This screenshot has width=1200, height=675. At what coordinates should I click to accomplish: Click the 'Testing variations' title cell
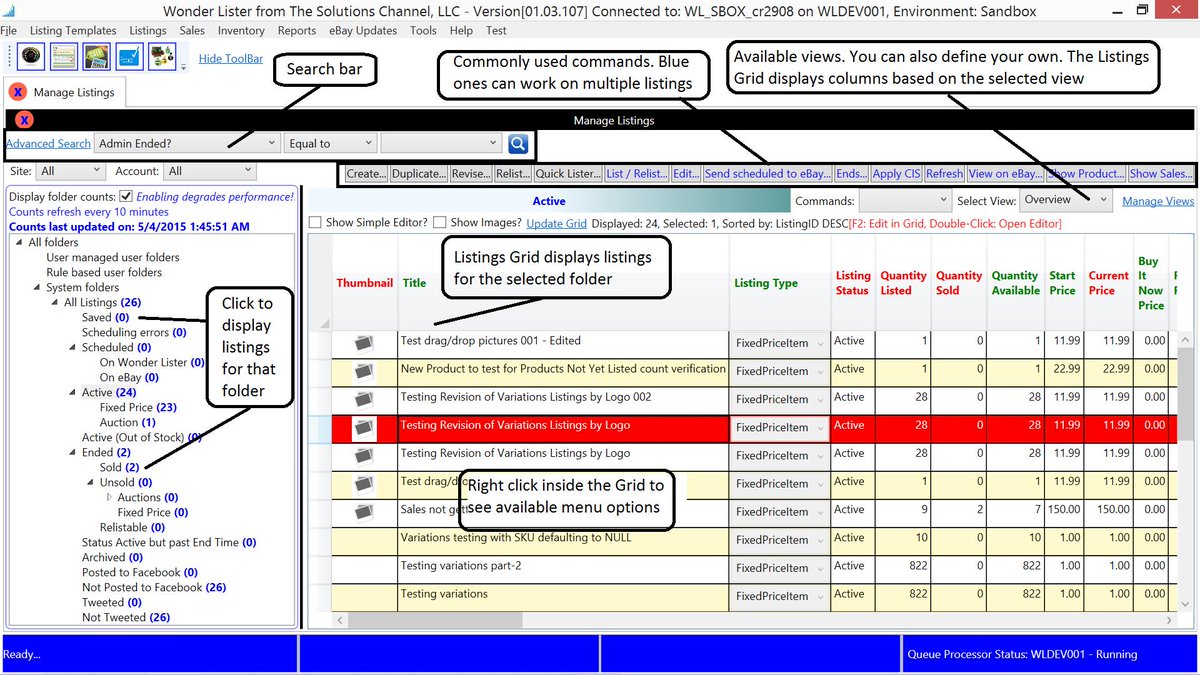[563, 596]
